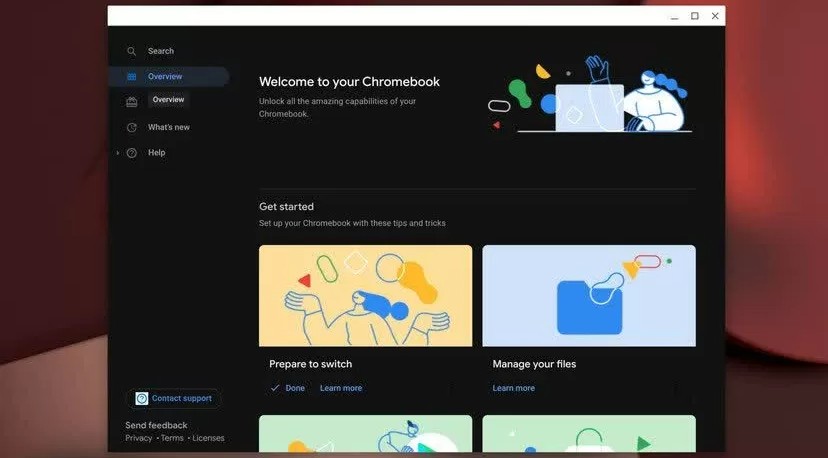
Task: Open the Manage your files illustration card
Action: click(589, 296)
